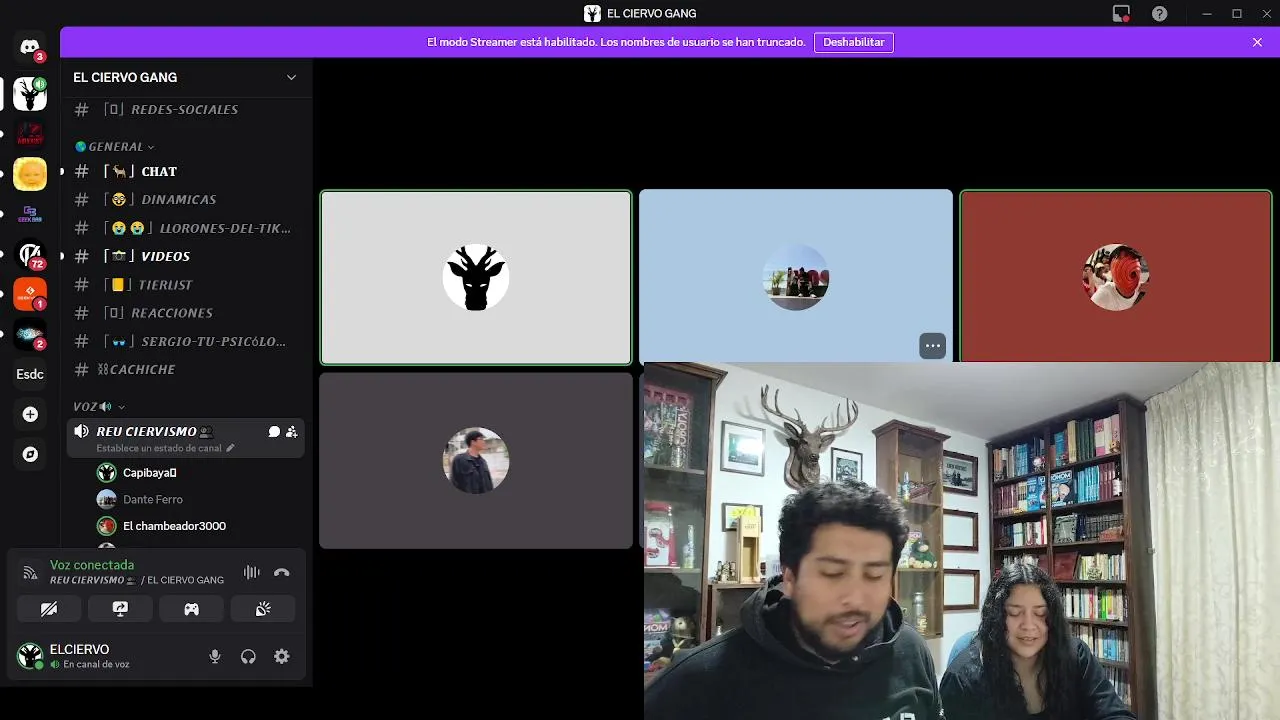The image size is (1280, 720).
Task: Collapse the GENERAL channel category
Action: click(x=113, y=147)
